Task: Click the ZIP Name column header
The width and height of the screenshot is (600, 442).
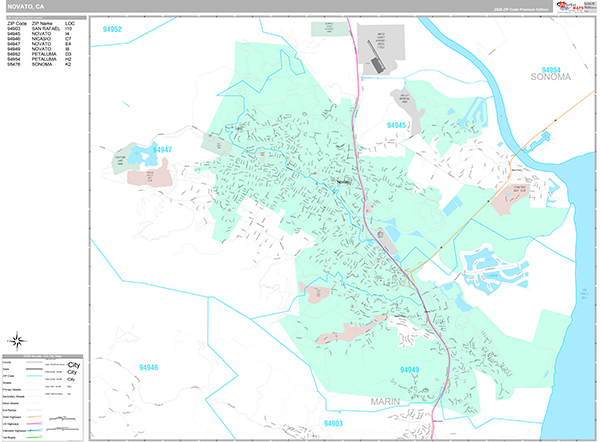Action: (x=42, y=24)
